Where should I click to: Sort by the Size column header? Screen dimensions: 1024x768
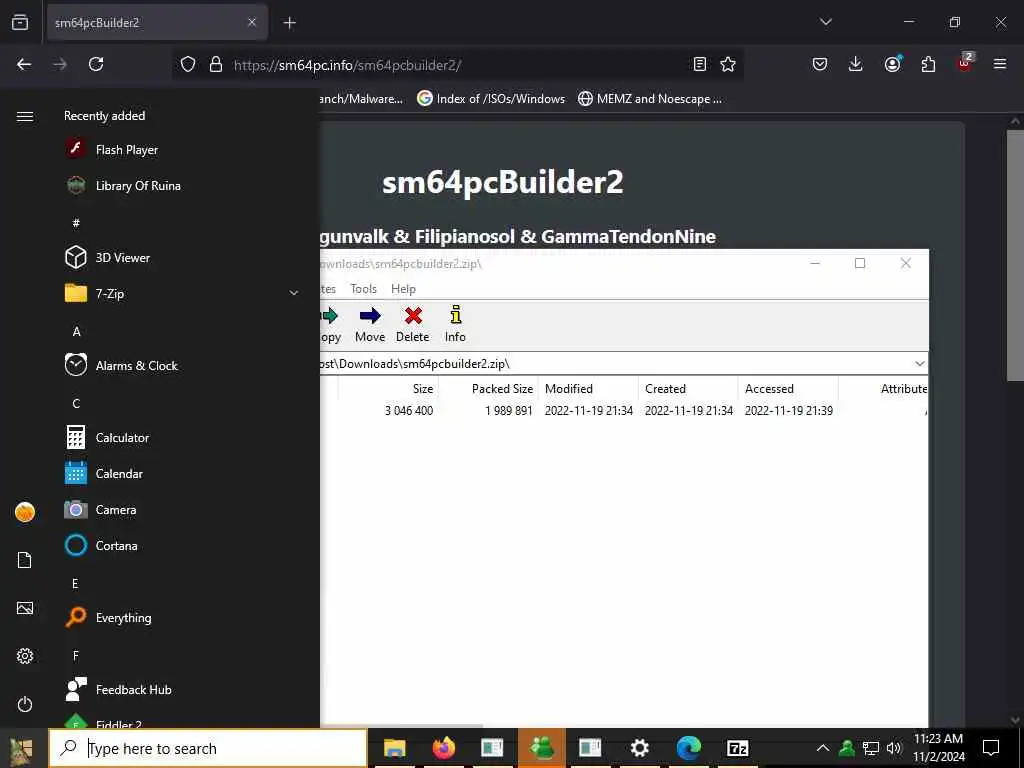(388, 389)
